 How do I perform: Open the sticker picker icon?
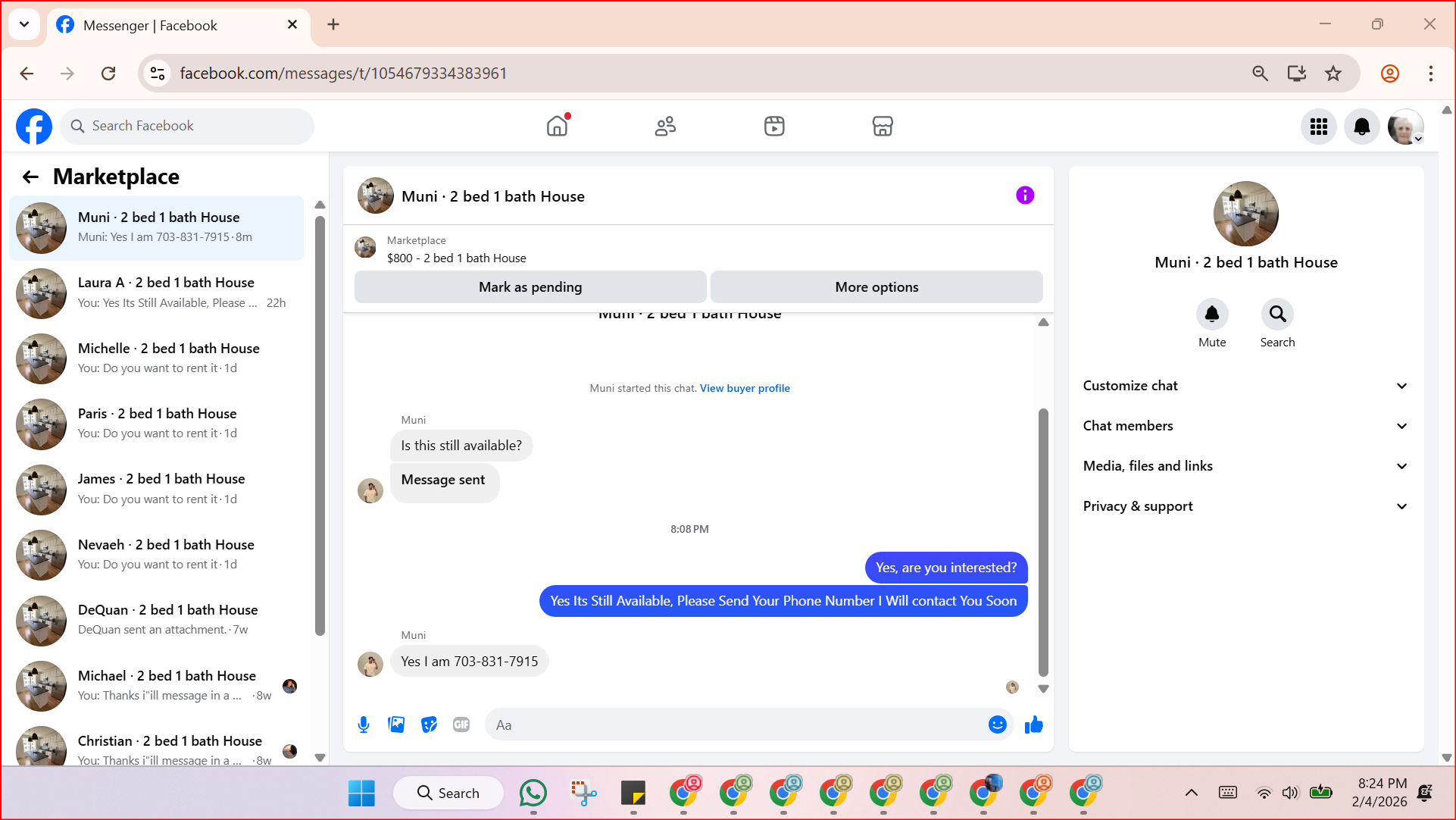(429, 725)
